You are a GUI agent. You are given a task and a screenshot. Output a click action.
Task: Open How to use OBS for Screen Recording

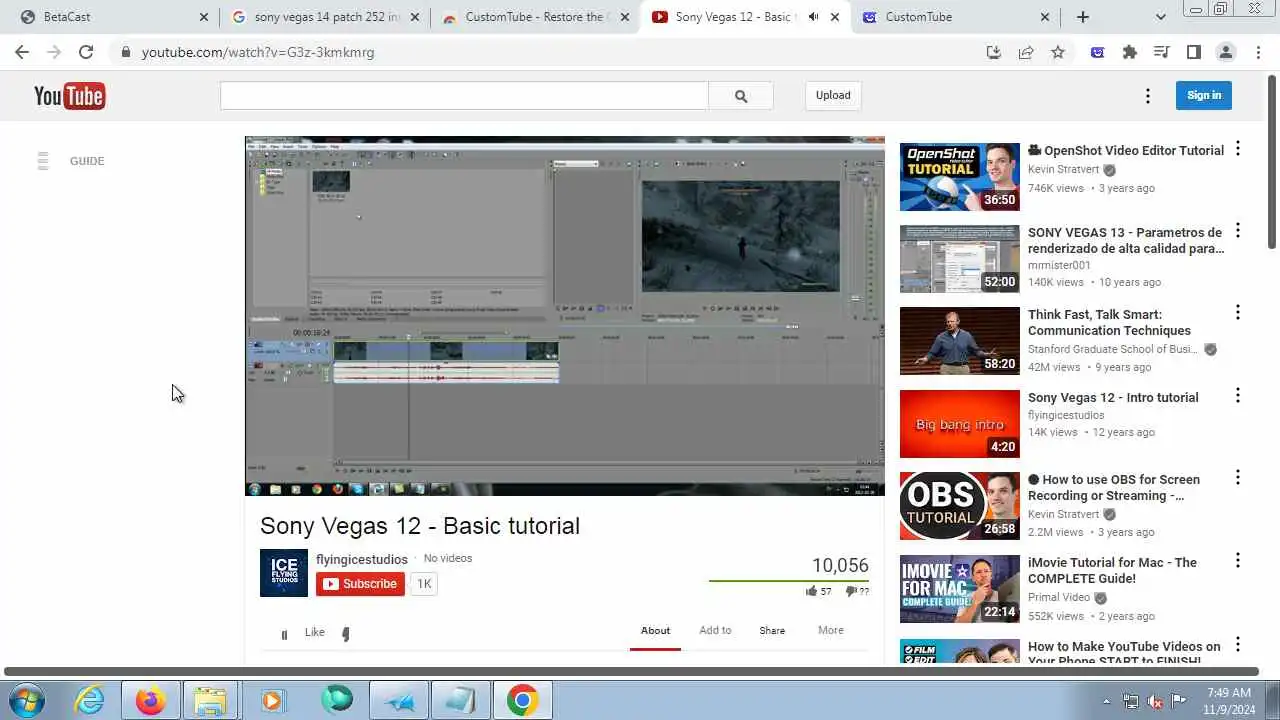pyautogui.click(x=1114, y=488)
